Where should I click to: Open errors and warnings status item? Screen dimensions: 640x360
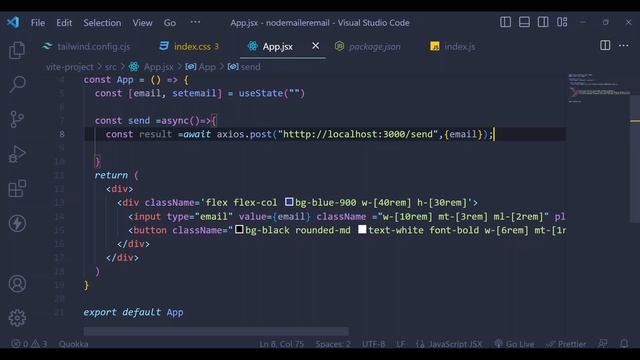(29, 344)
